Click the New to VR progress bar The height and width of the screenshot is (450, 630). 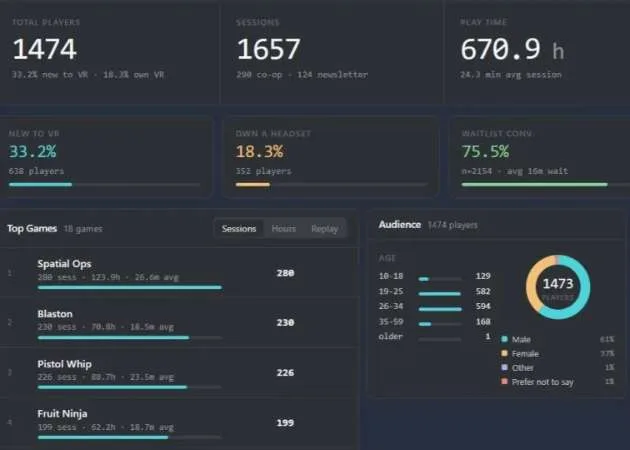tap(104, 185)
